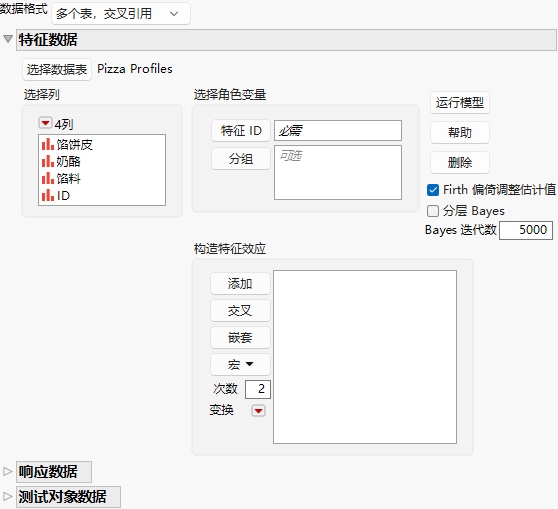Click the nominal icon beside 馅饼皮

click(48, 145)
